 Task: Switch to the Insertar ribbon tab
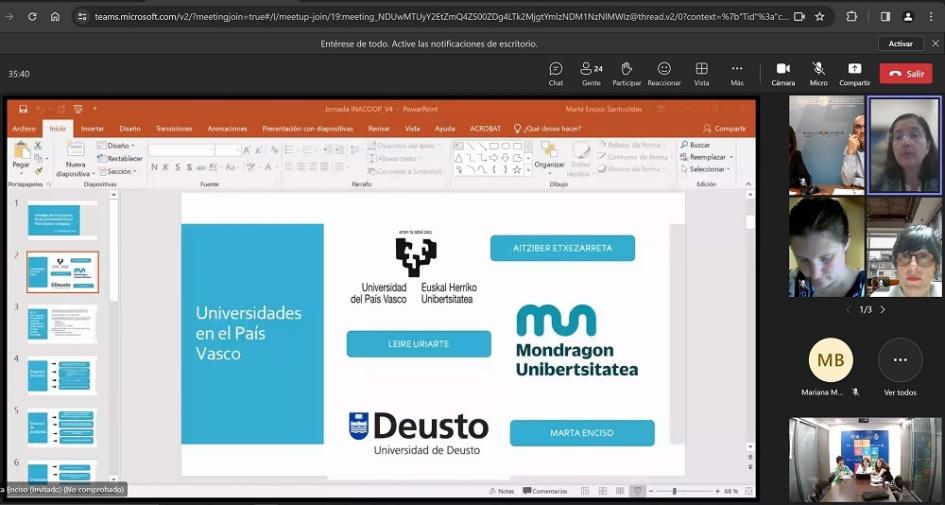point(92,128)
